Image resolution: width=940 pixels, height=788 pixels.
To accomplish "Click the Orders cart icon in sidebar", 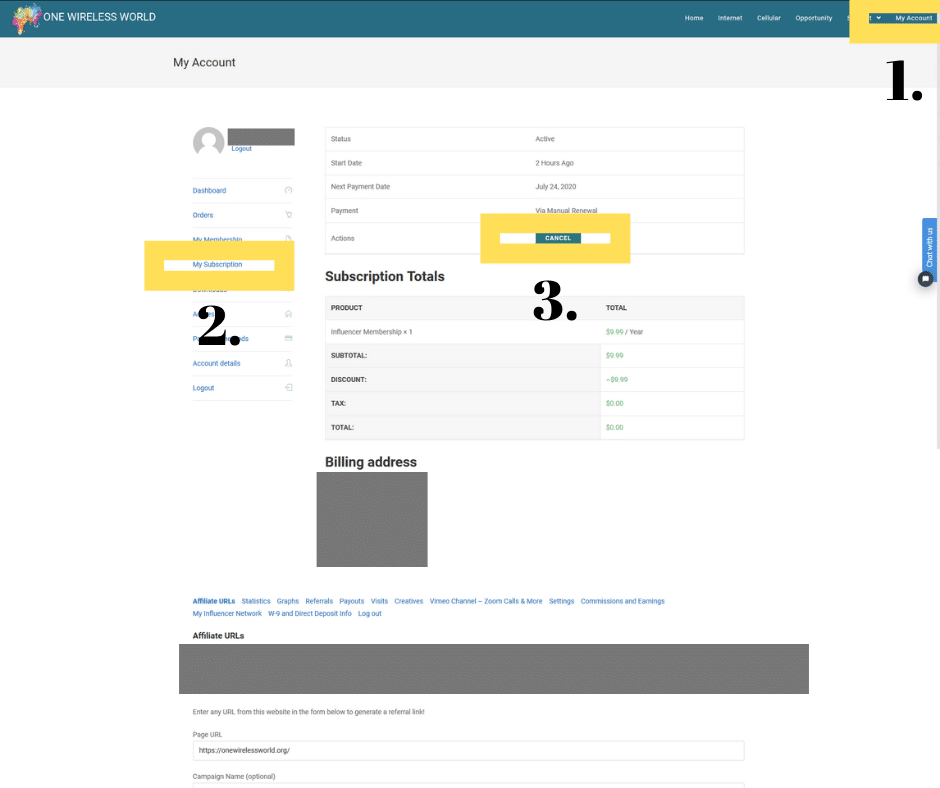I will click(288, 215).
